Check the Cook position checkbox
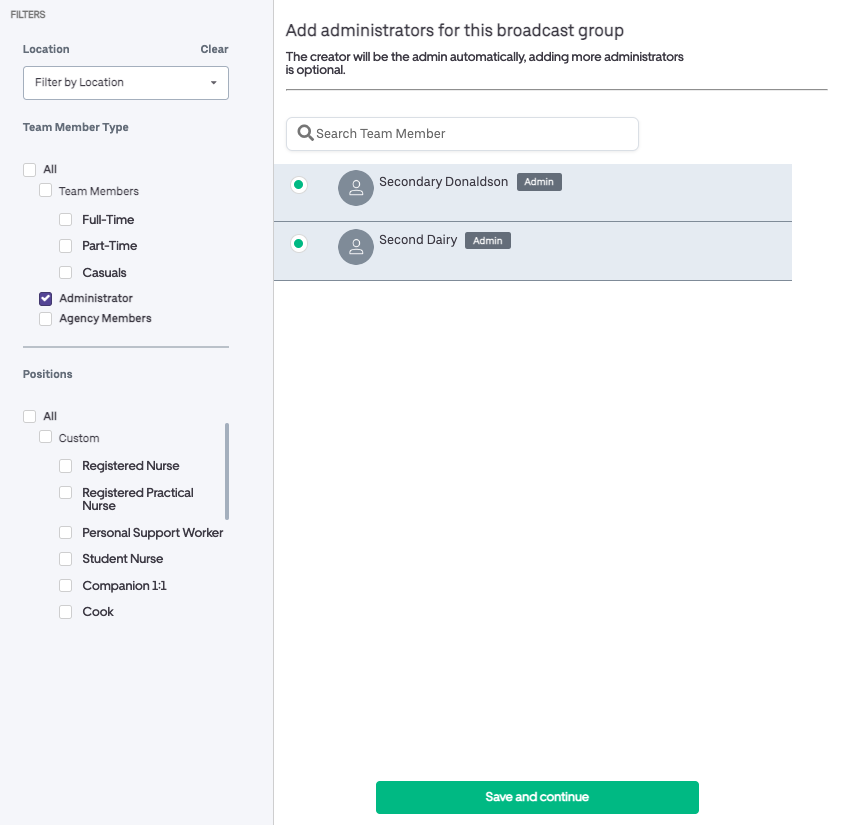Viewport: 842px width, 825px height. pos(66,612)
